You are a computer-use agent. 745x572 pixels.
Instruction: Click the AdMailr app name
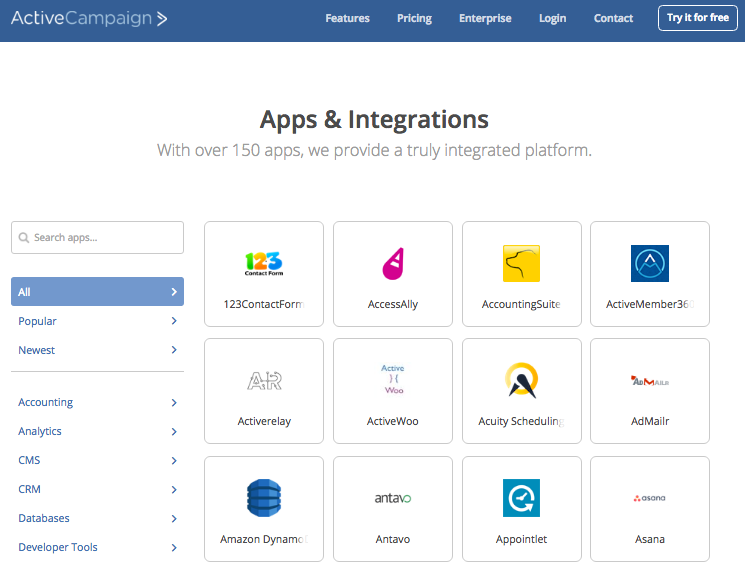point(649,421)
